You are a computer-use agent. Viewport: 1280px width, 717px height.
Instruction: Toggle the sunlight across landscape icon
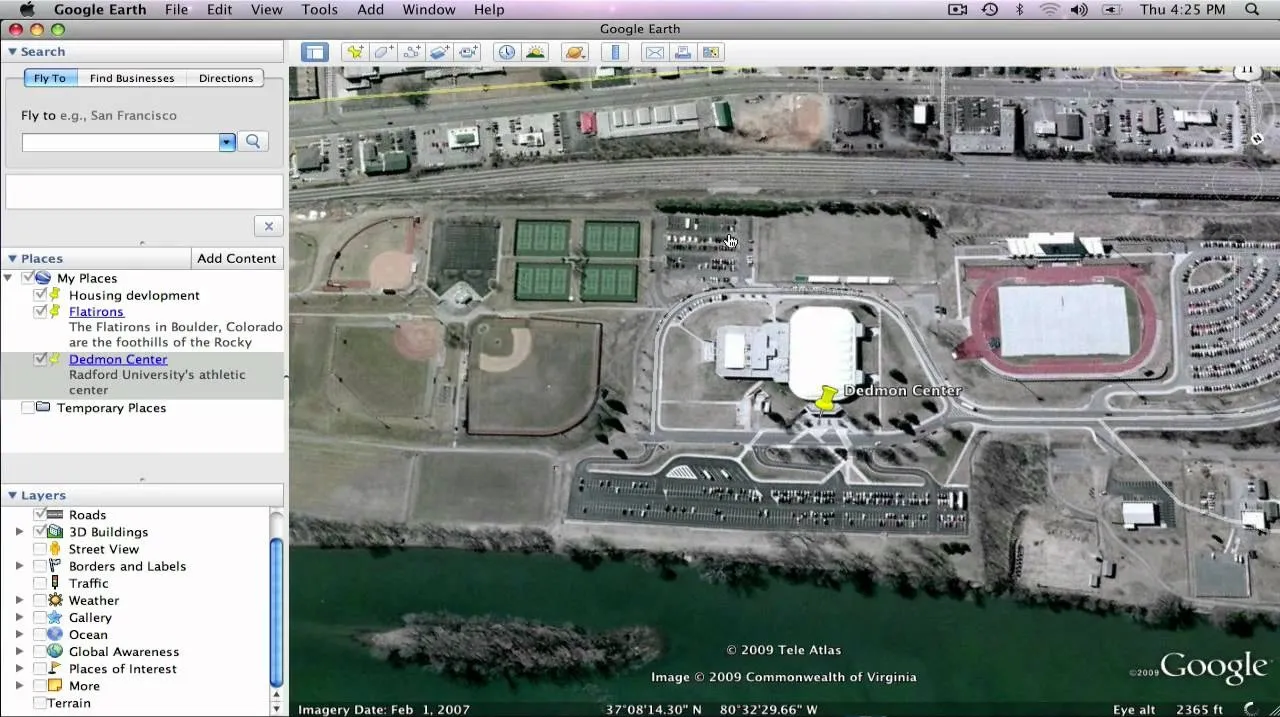pos(535,52)
